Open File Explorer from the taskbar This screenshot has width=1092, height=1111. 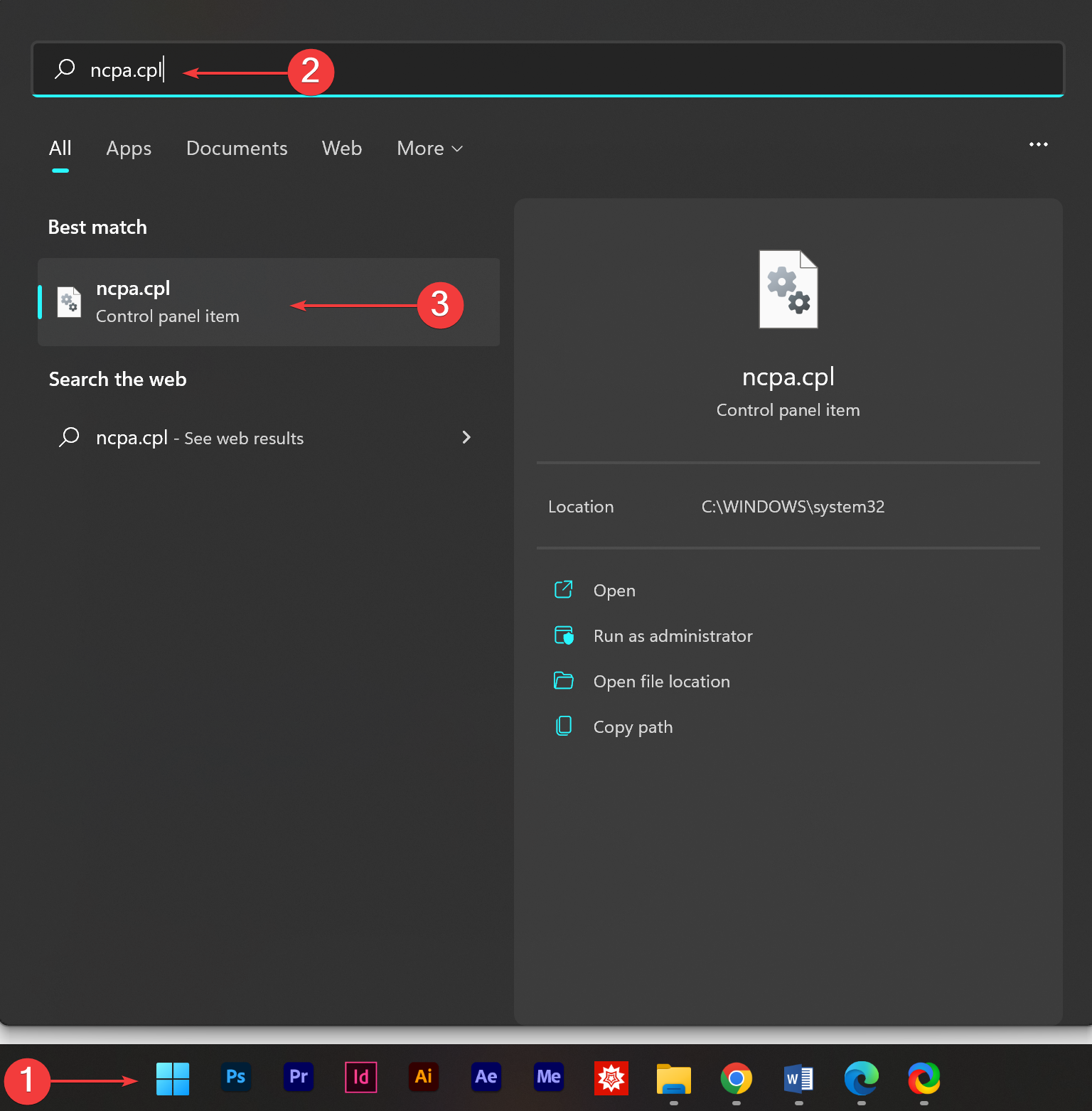673,1079
